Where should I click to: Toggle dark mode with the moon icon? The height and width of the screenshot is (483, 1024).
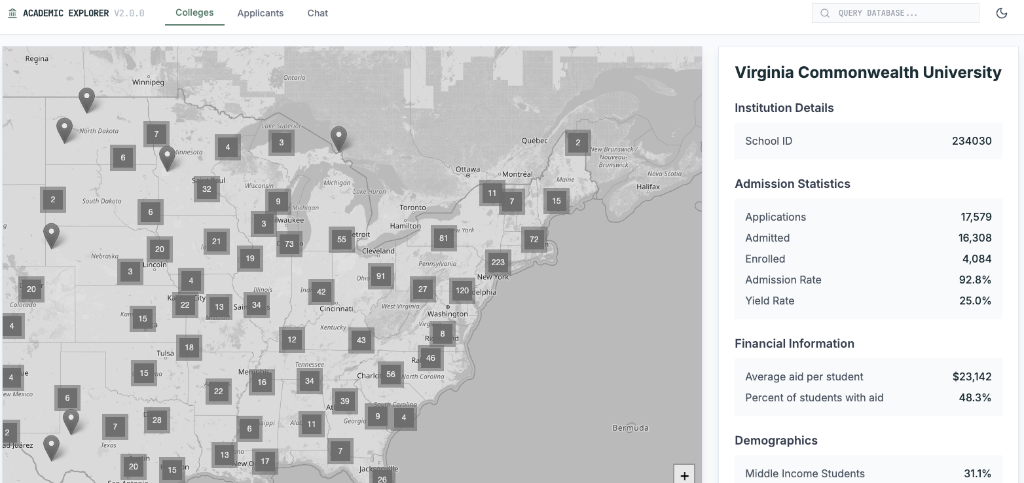[x=1001, y=13]
